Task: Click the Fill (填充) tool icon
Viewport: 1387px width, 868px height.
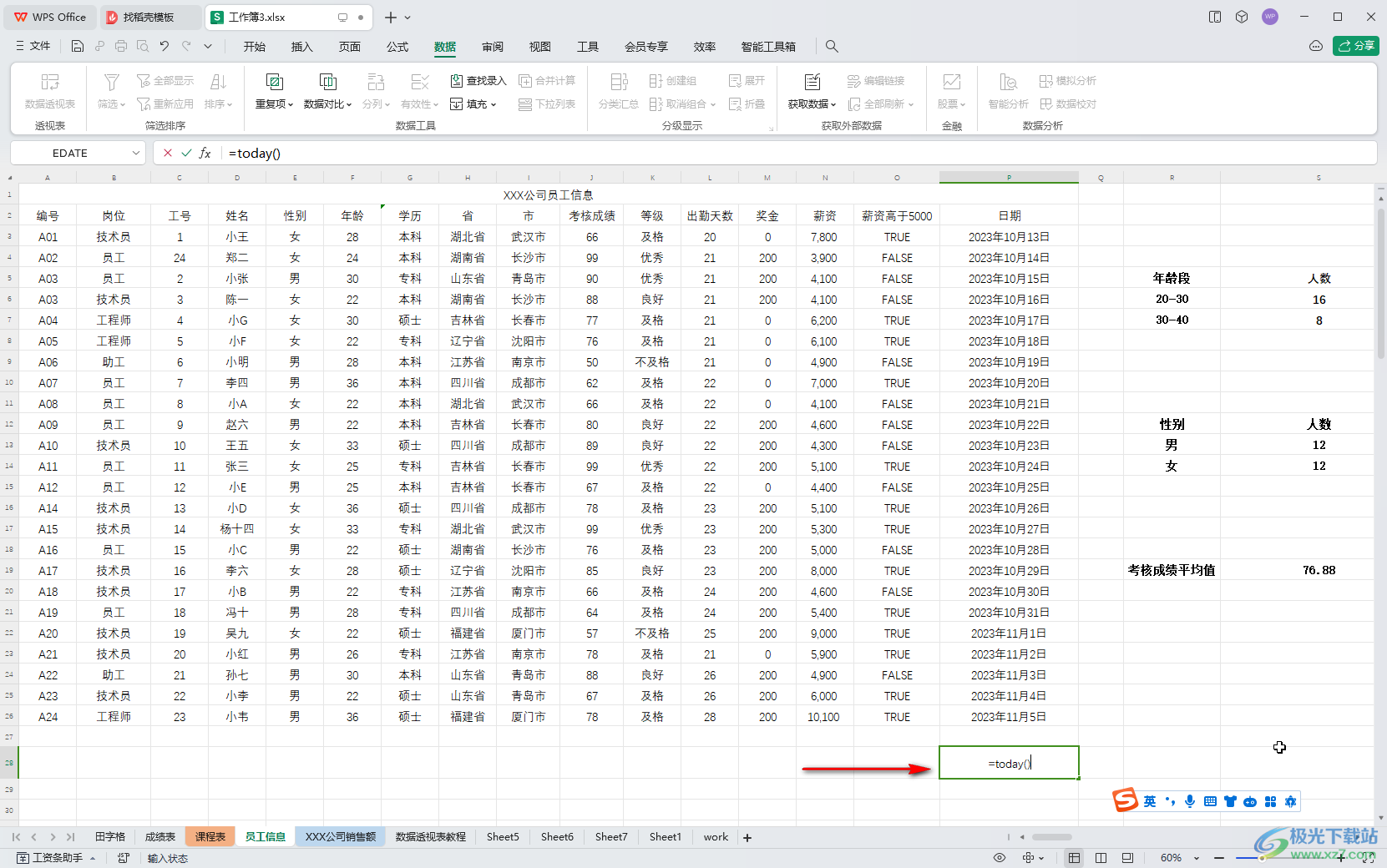Action: (457, 104)
